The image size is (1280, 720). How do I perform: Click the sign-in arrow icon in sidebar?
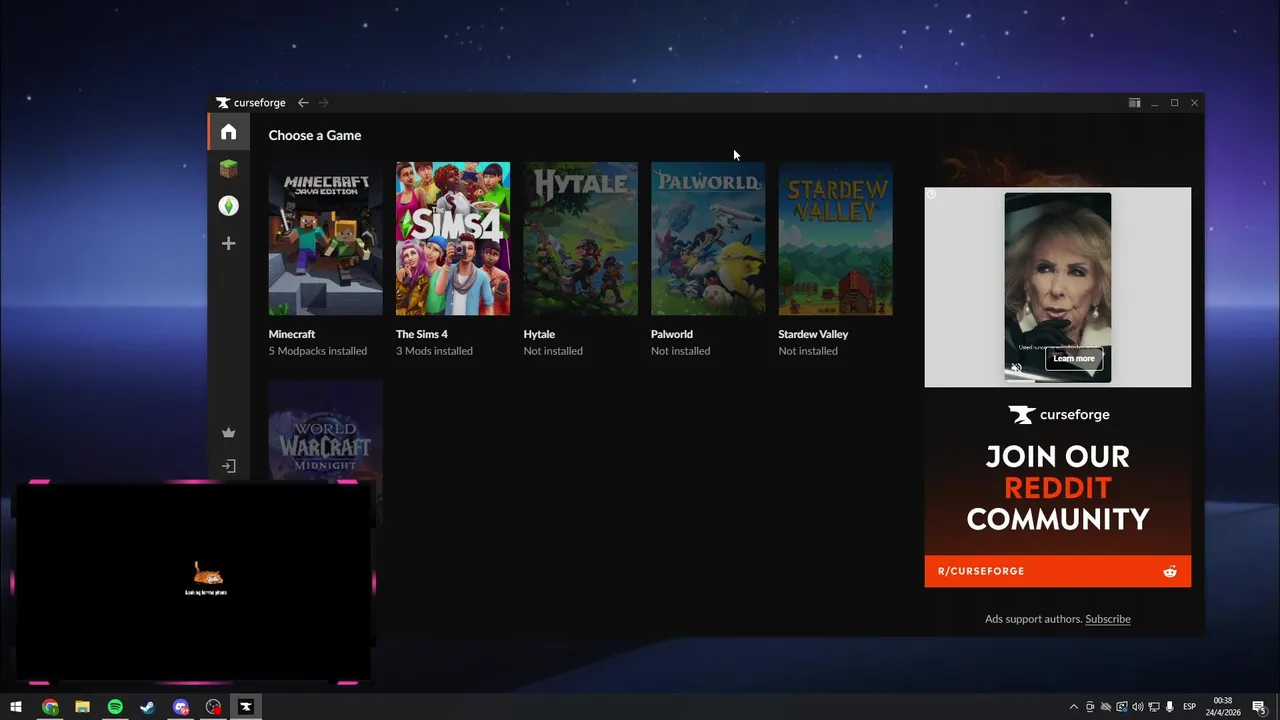tap(229, 466)
